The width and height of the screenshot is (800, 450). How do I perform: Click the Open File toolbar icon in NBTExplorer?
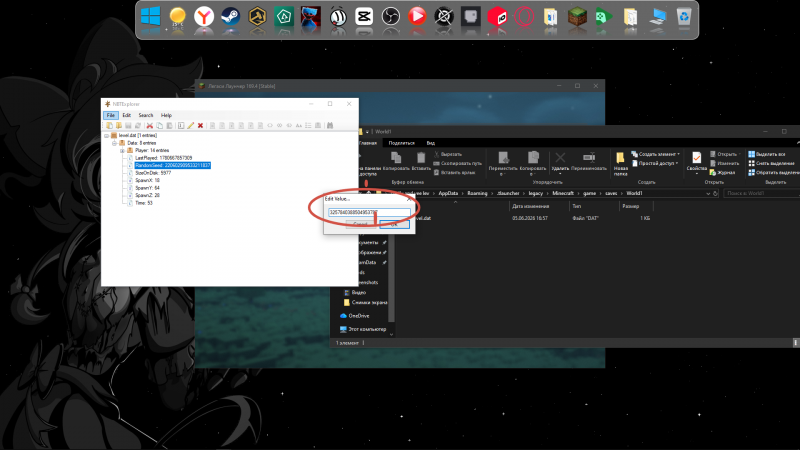click(109, 126)
